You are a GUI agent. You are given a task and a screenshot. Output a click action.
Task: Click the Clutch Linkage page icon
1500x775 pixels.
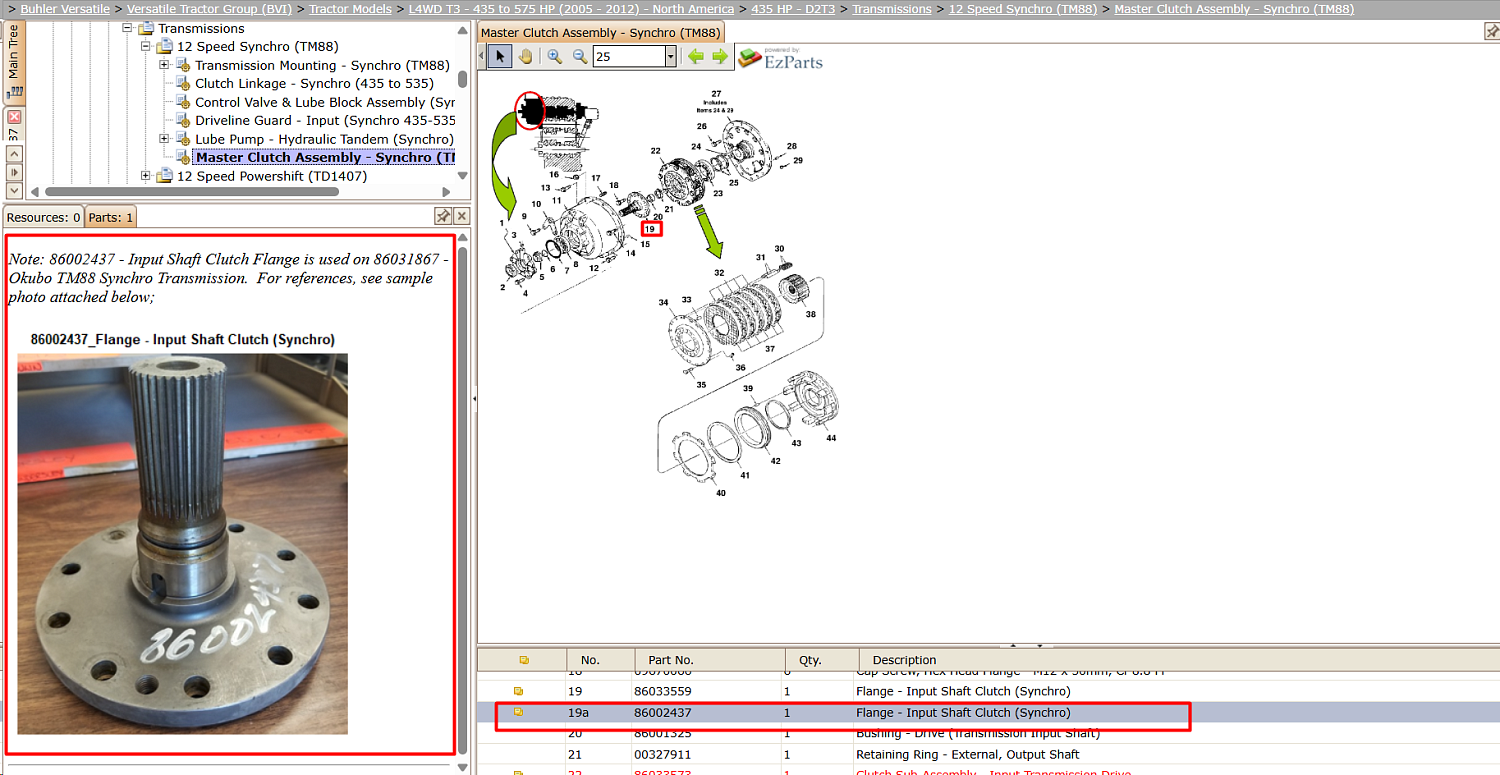(x=183, y=83)
